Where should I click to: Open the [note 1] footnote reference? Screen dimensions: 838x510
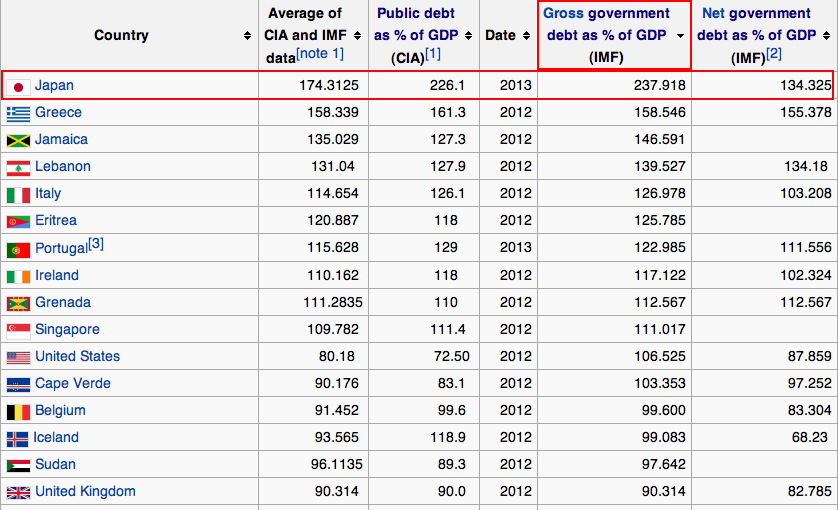321,53
